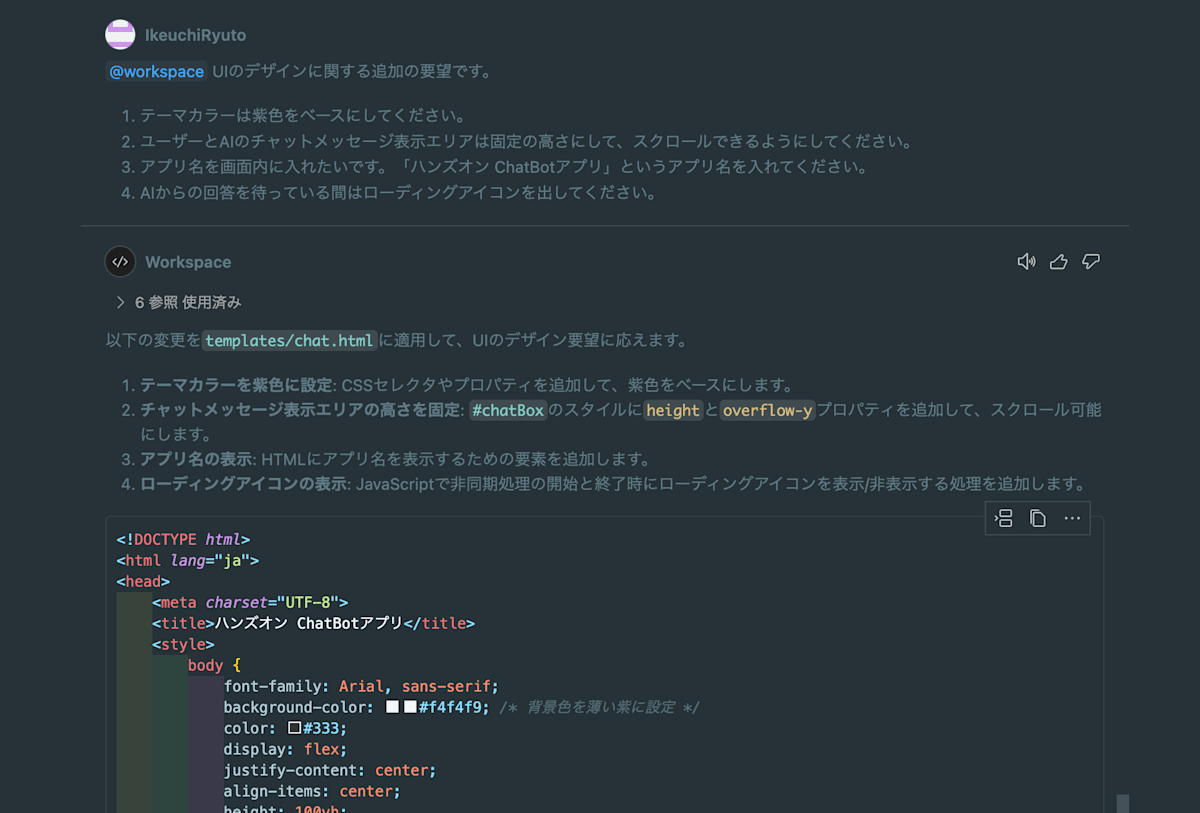This screenshot has width=1200, height=813.
Task: Click the request about ローディングアイコンを出してください
Action: tap(398, 194)
